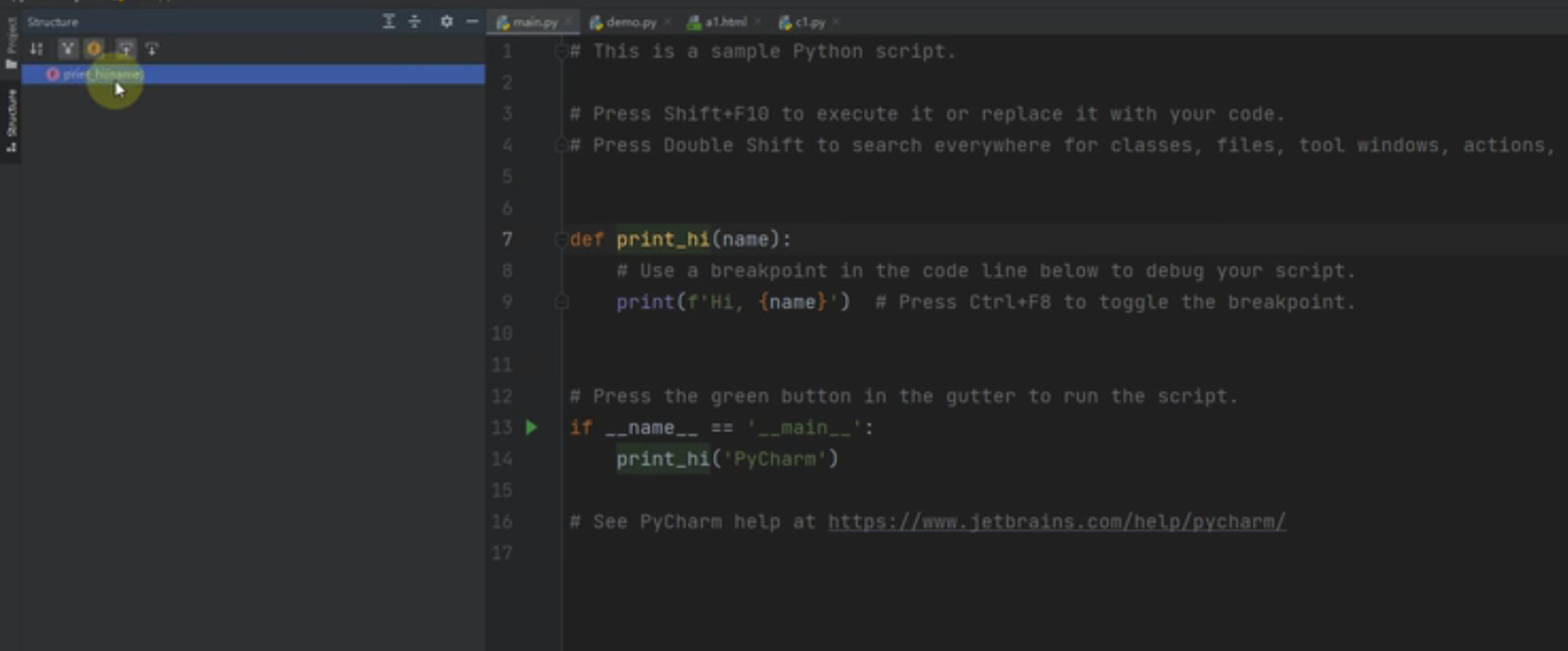1568x651 pixels.
Task: Click the HTML file icon on a1.html tab
Action: [x=694, y=23]
